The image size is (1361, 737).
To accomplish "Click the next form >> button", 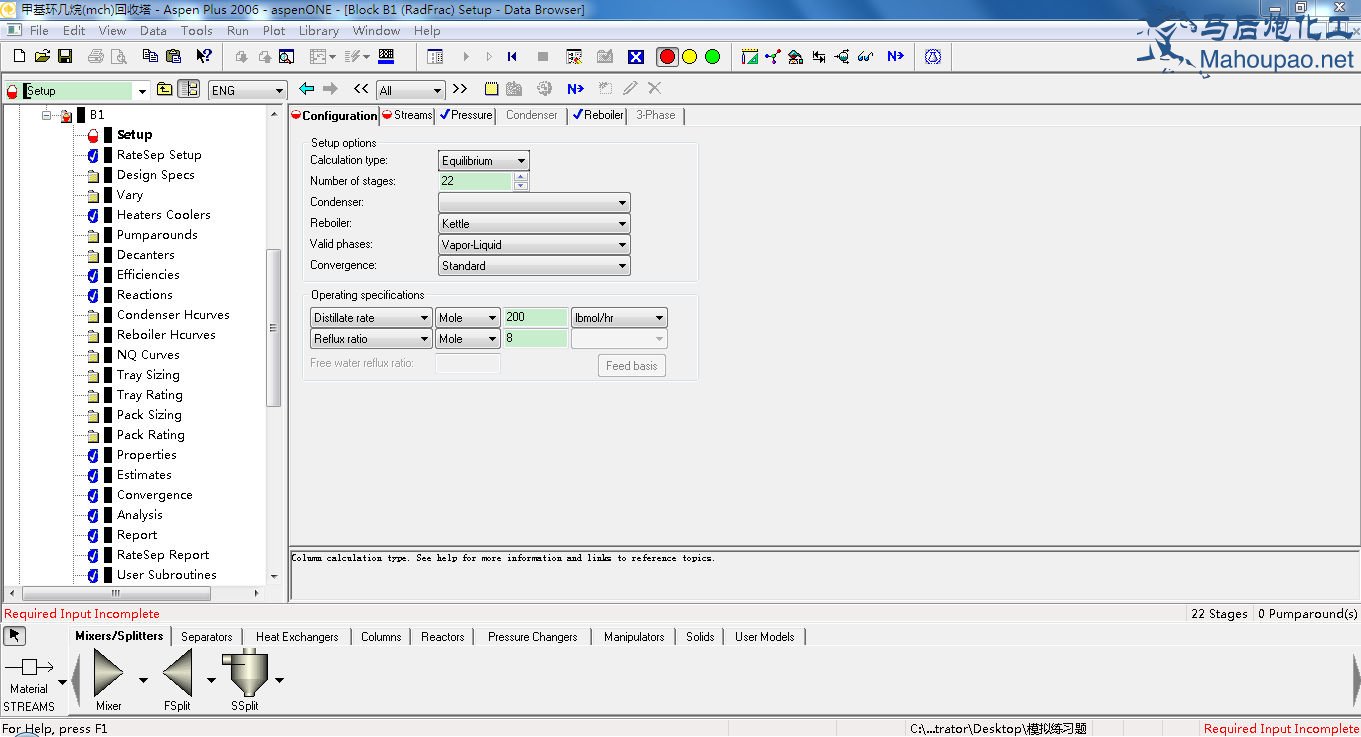I will 460,89.
